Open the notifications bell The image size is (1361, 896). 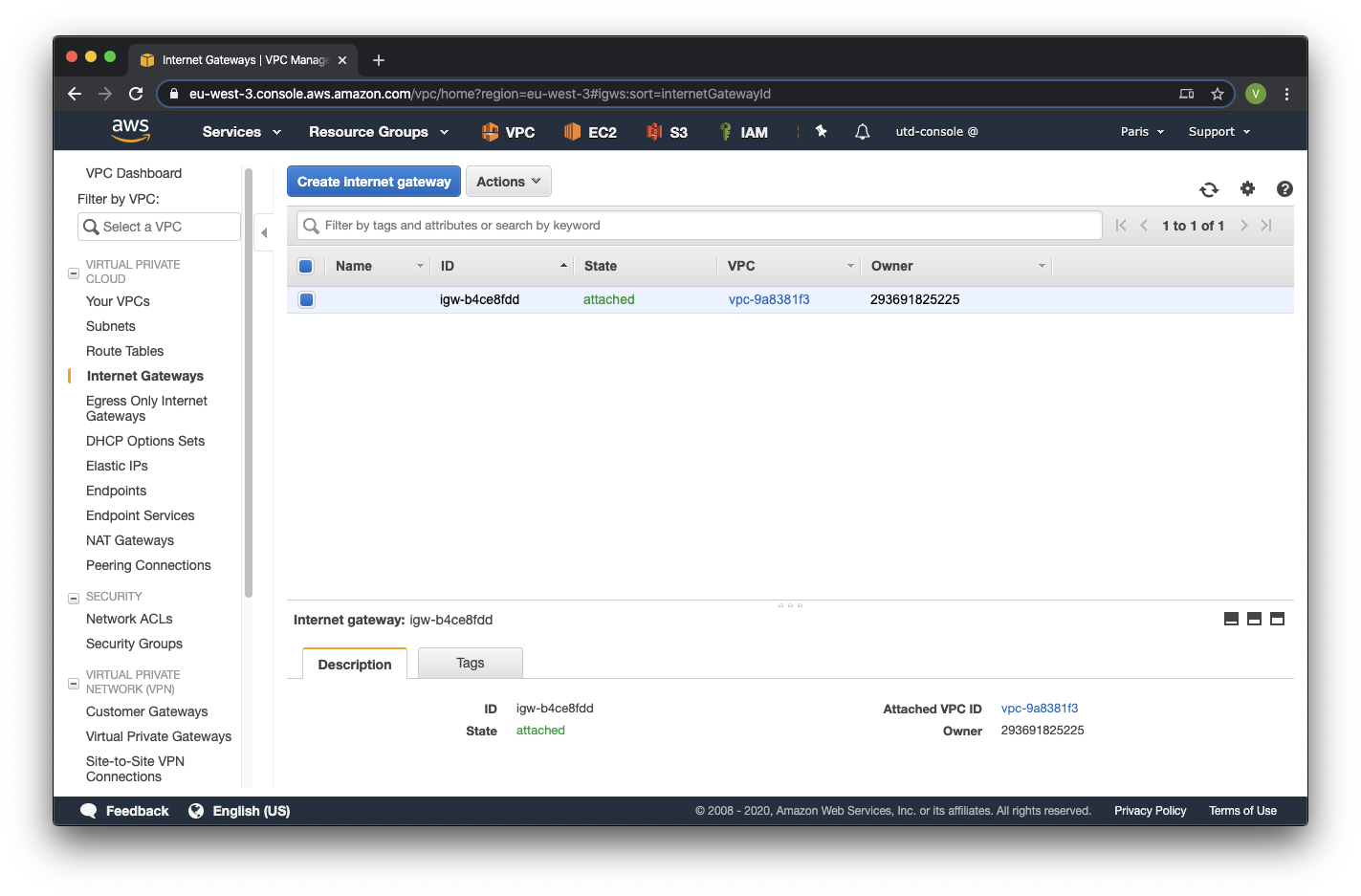862,132
